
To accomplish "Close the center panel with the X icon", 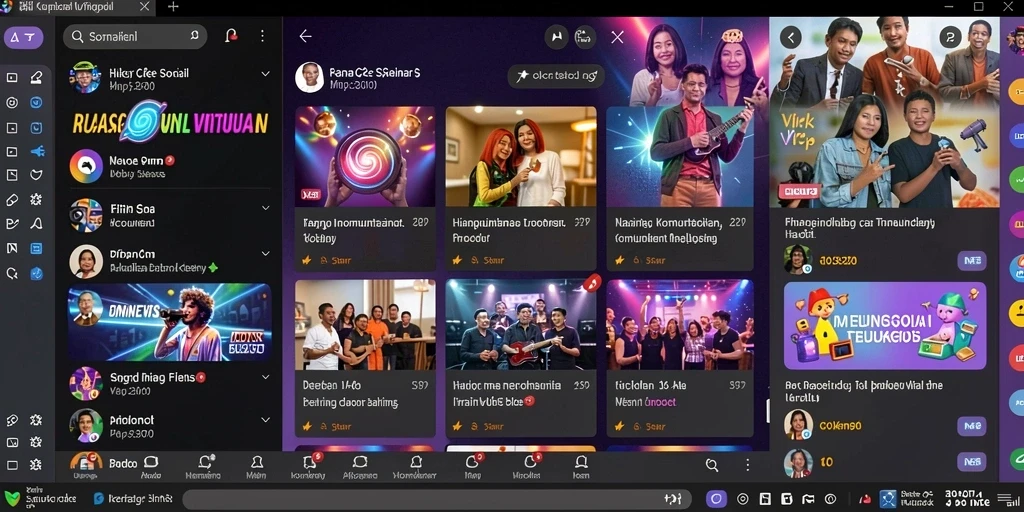I will tap(617, 37).
